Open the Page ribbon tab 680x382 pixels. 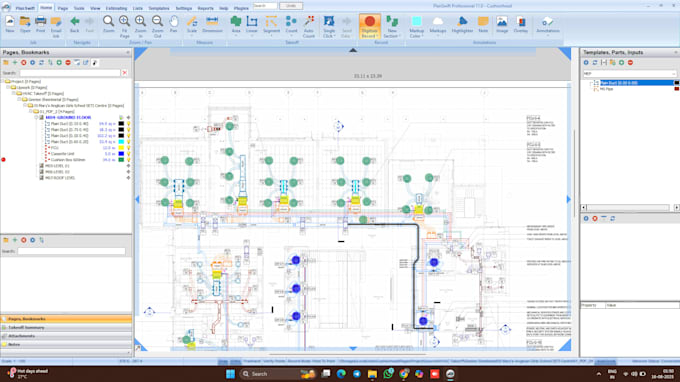63,8
